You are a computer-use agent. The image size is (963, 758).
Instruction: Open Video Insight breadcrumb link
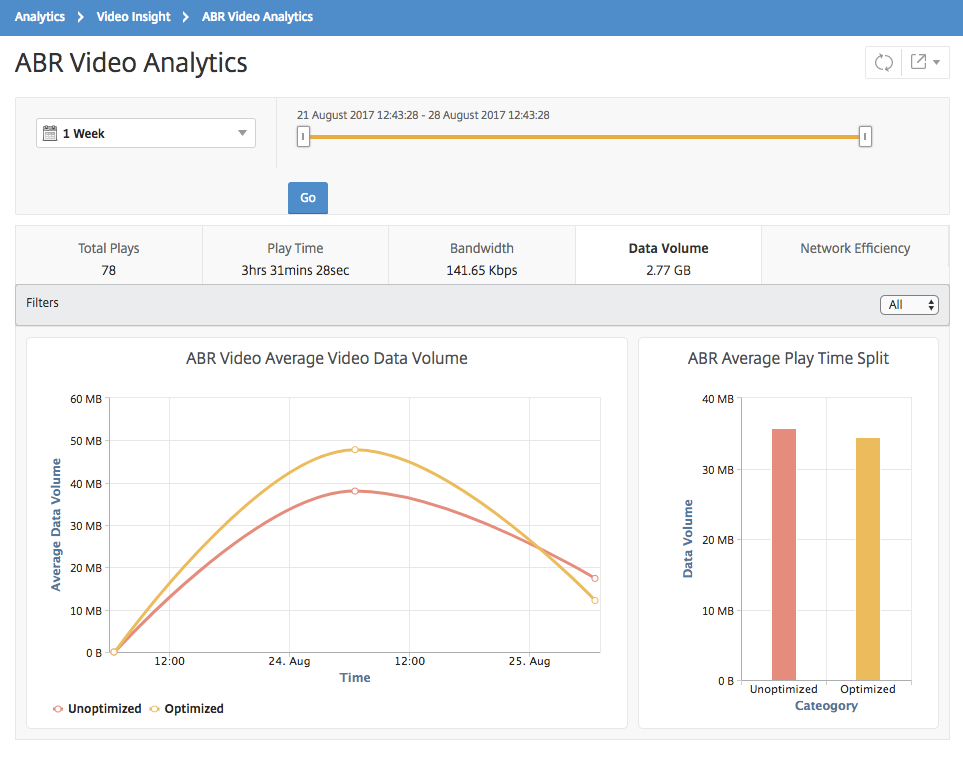point(133,17)
